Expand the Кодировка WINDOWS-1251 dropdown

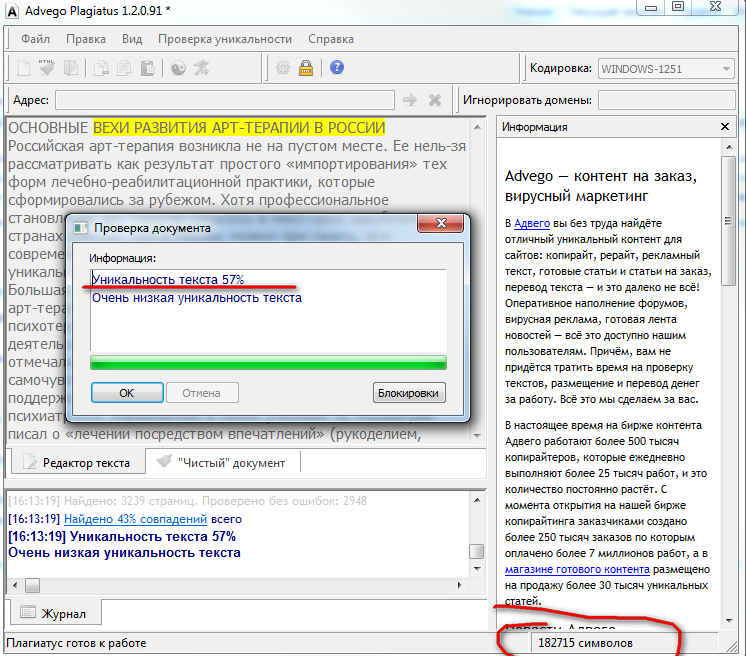click(x=726, y=69)
